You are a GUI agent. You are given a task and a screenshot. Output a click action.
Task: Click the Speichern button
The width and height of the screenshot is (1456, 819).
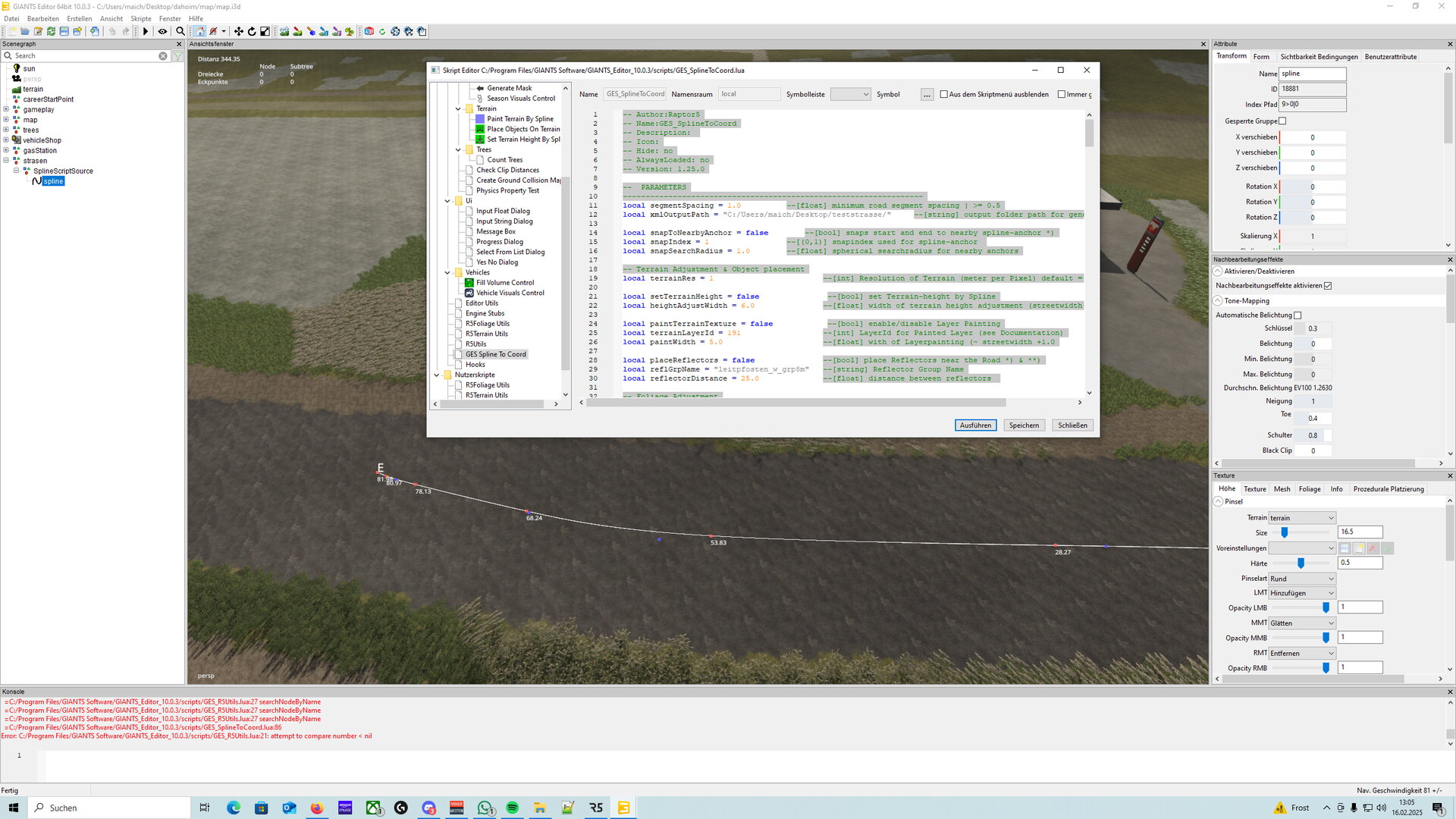(1024, 425)
